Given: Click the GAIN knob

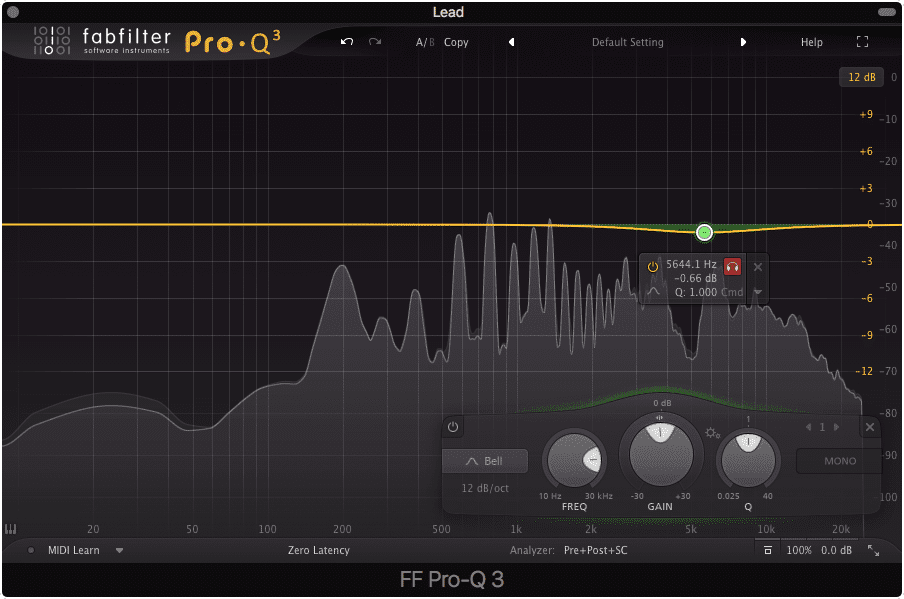Looking at the screenshot, I should (661, 453).
